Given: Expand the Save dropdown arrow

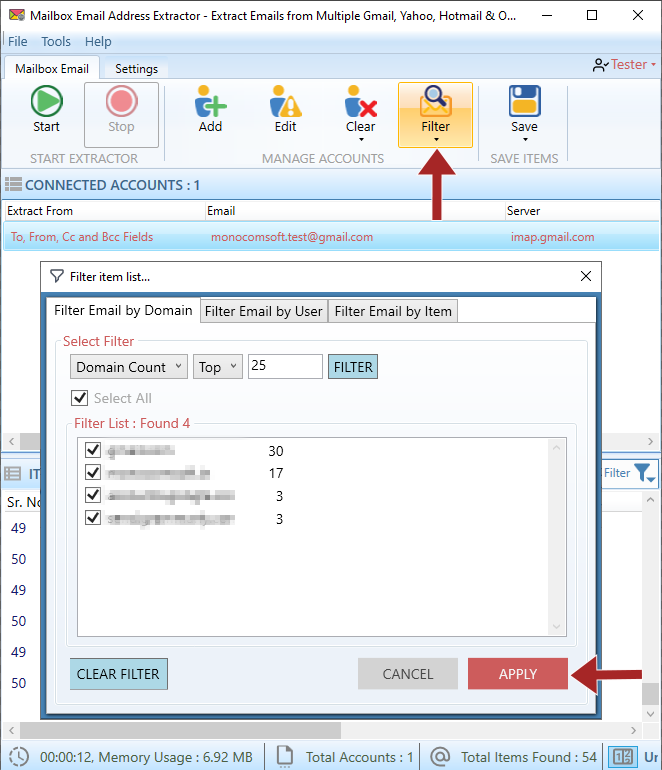Looking at the screenshot, I should click(x=525, y=140).
